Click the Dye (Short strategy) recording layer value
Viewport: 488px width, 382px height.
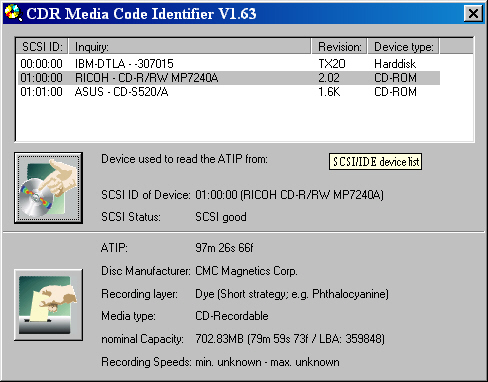(292, 294)
